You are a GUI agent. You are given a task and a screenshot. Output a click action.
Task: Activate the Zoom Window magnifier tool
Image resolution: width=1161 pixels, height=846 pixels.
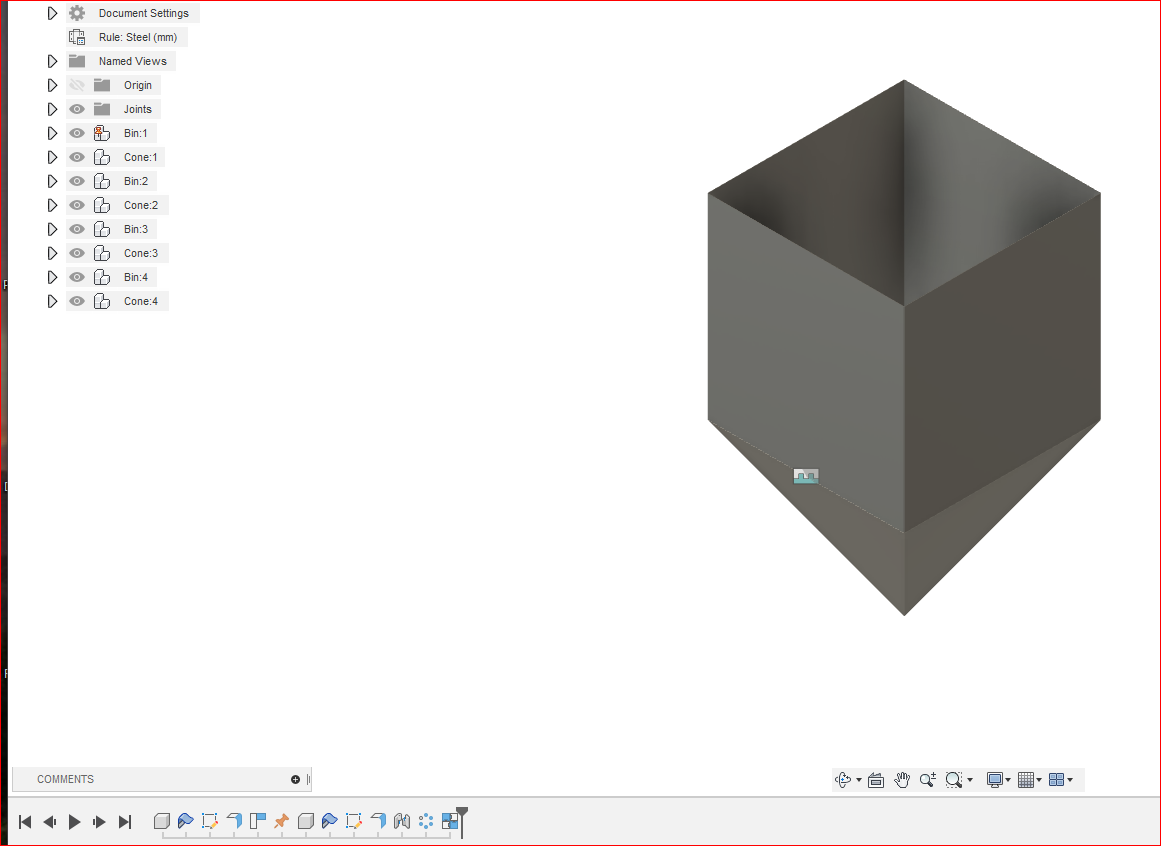954,779
